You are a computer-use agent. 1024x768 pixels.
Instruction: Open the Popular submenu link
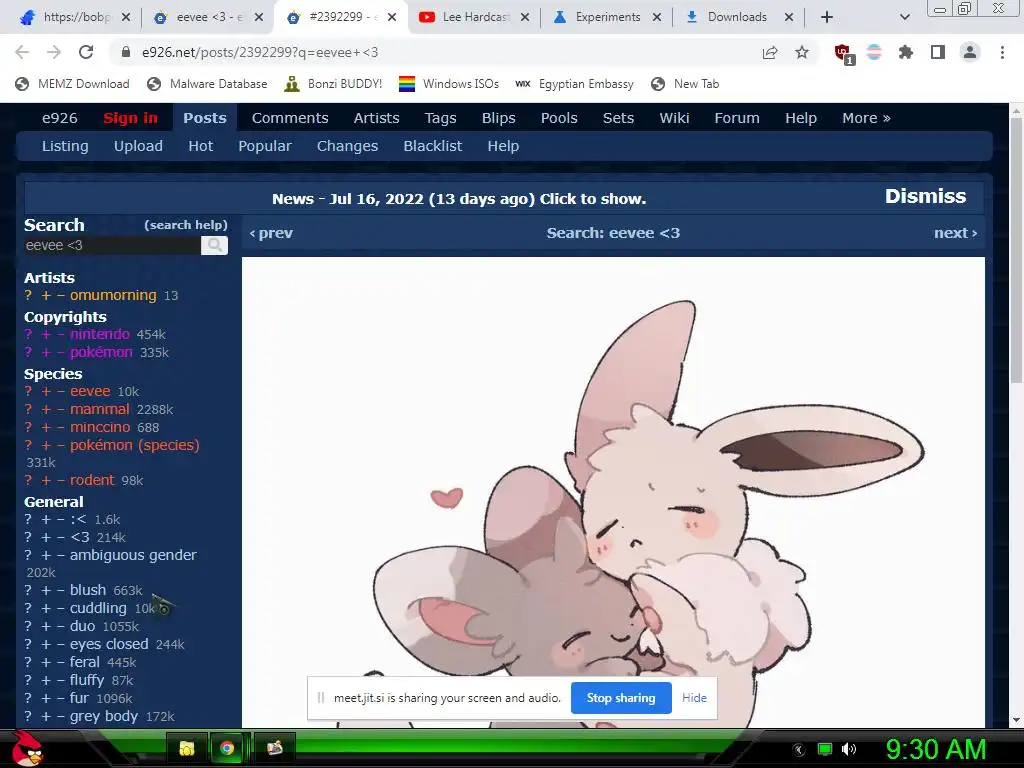click(264, 146)
